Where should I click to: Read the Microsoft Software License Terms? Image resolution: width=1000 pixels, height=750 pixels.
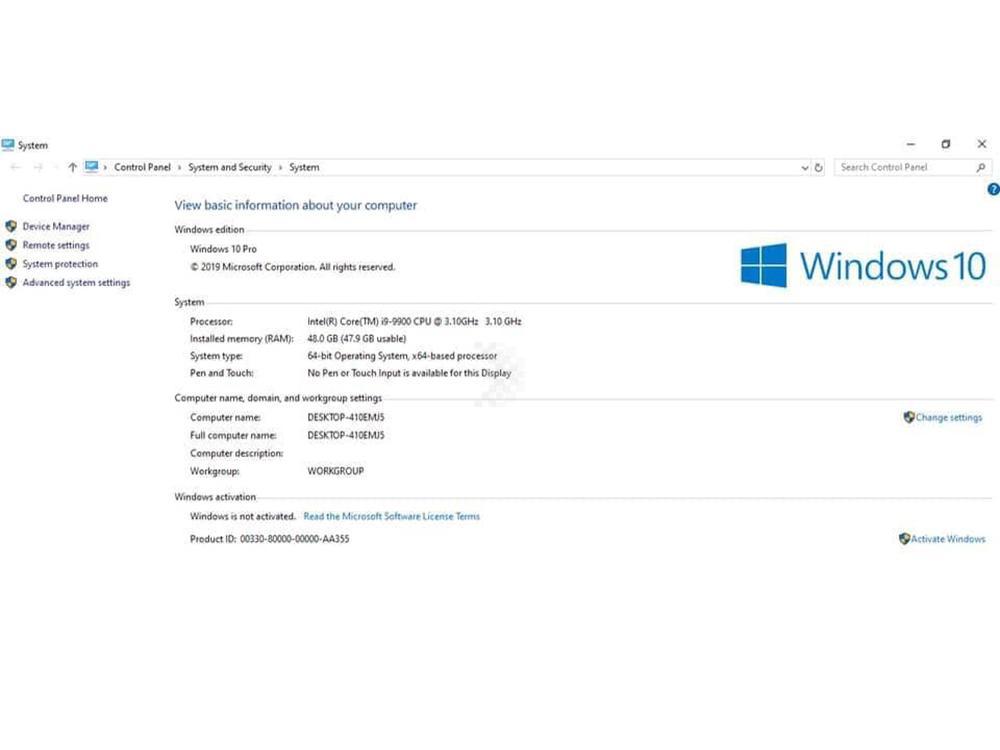click(x=391, y=517)
